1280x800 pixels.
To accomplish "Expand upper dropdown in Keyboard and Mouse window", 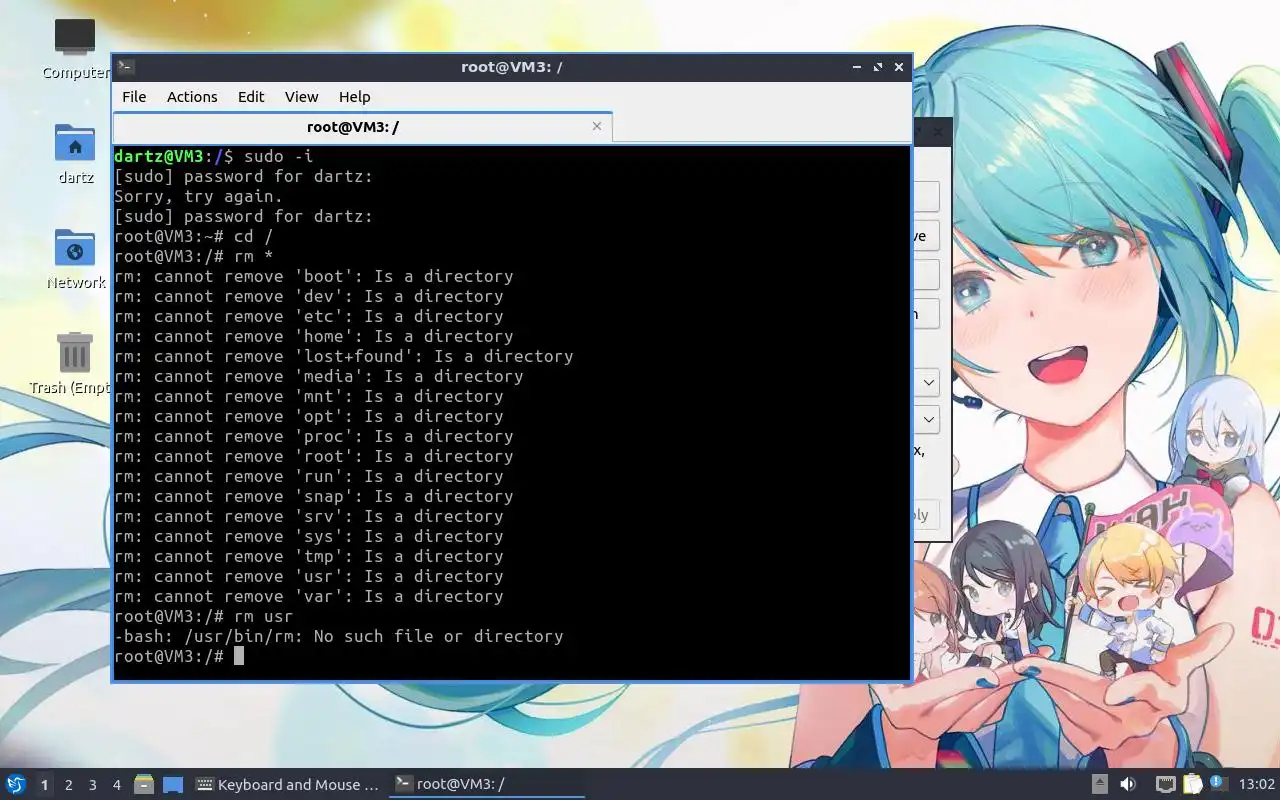I will 928,382.
